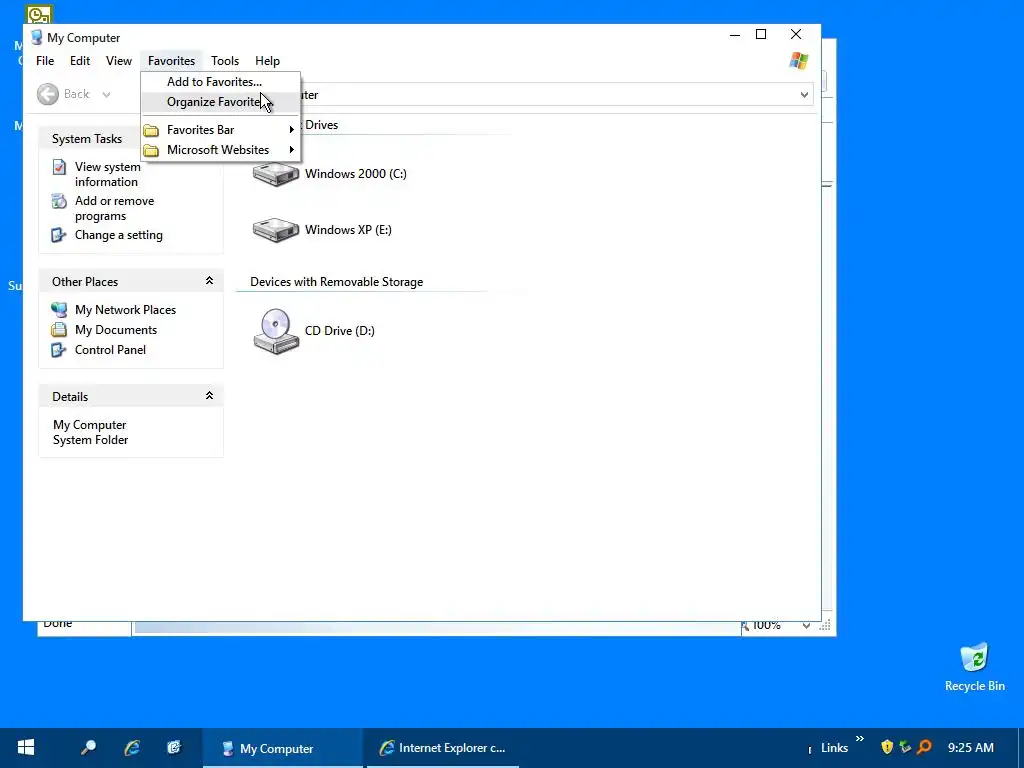Click the third quick launch icon

[174, 748]
